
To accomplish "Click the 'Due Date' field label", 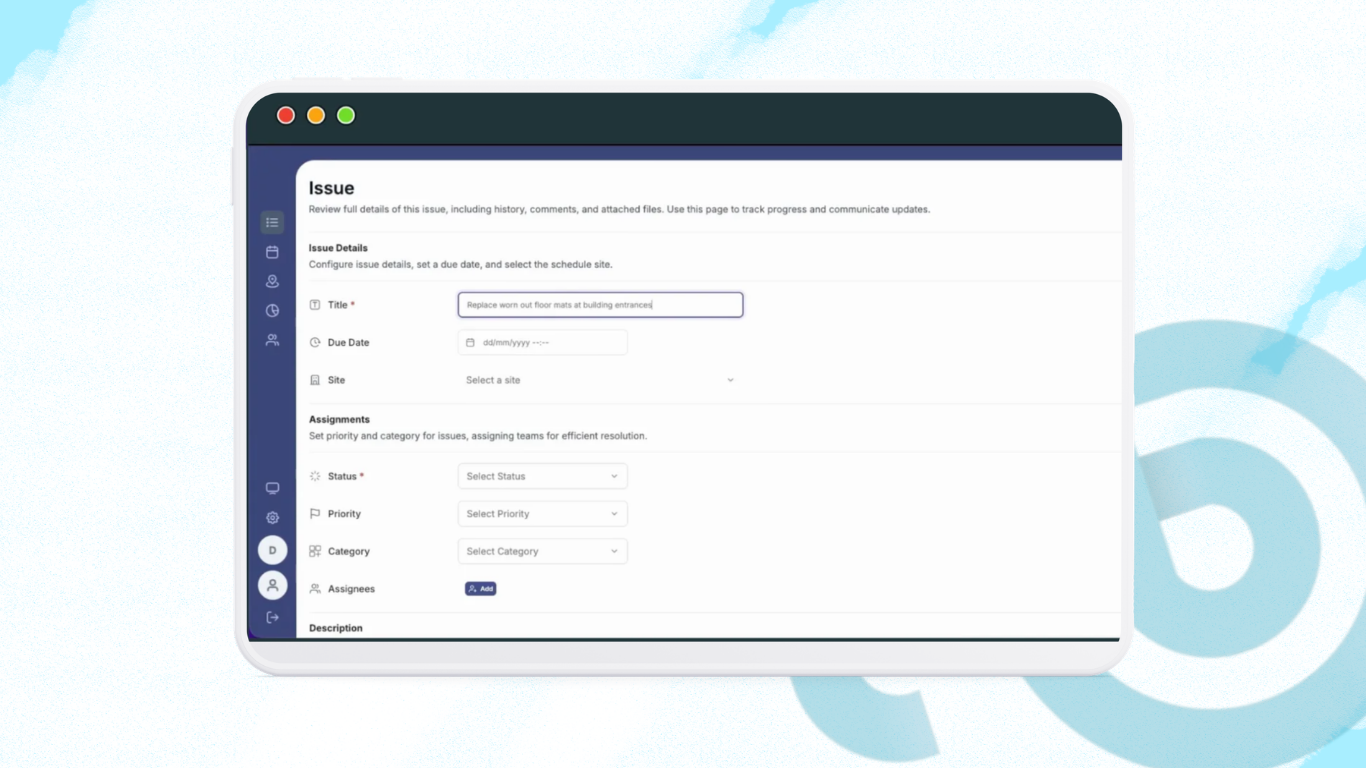I will click(348, 342).
